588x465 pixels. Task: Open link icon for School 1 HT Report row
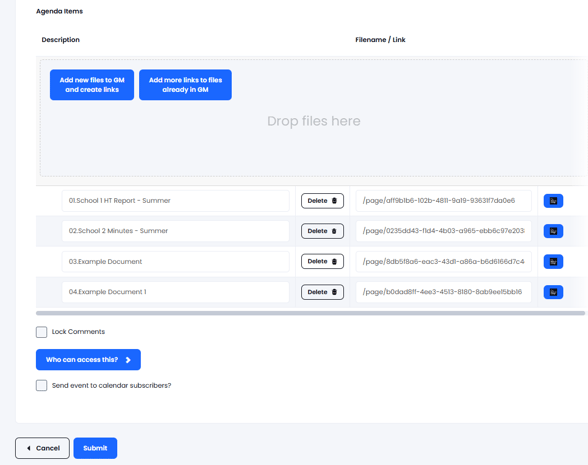click(x=553, y=201)
